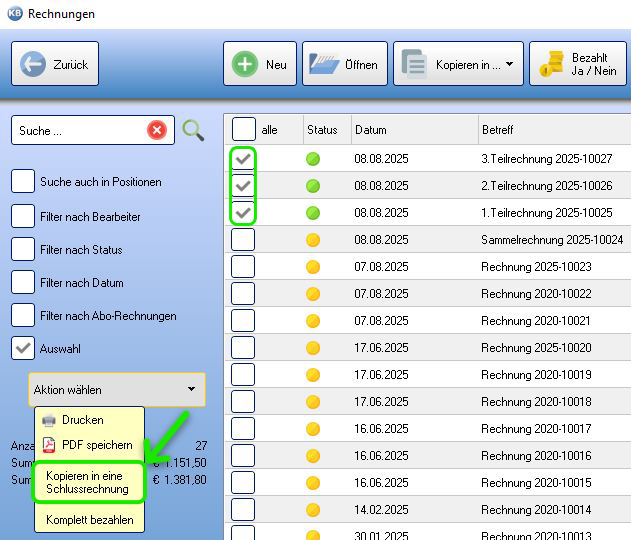The height and width of the screenshot is (540, 631).
Task: Enable Filter nach Abo-Rechnungen checkbox
Action: 23,315
